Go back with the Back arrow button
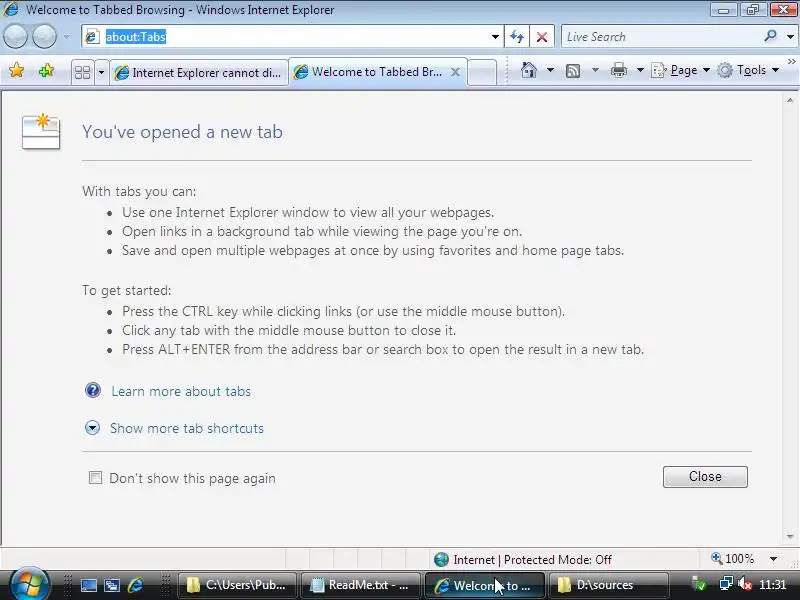 coord(15,37)
